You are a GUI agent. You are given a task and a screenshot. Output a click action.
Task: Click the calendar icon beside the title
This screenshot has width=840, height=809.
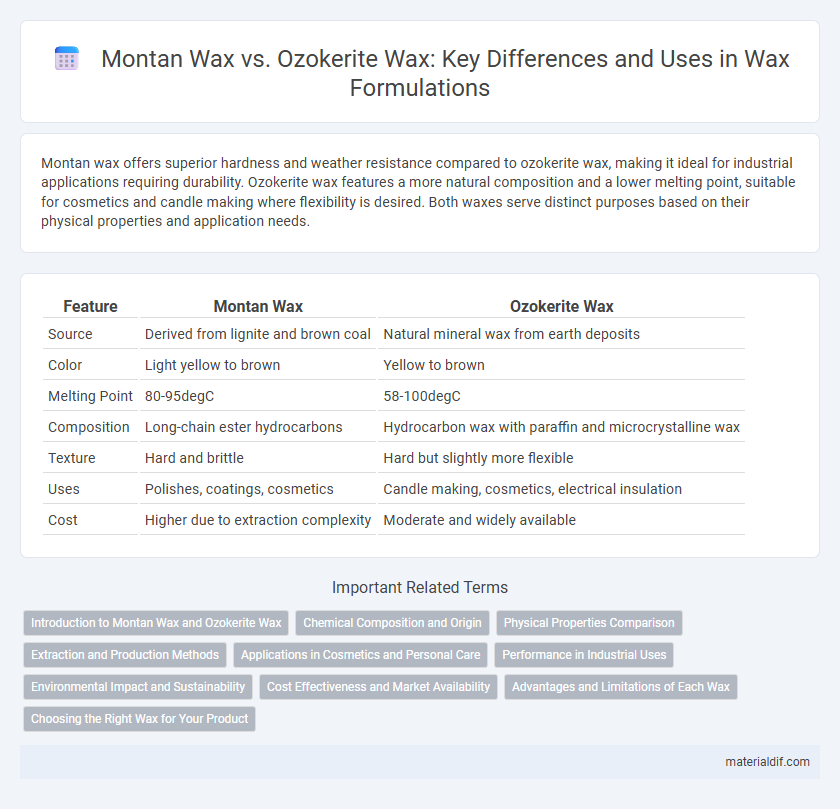pyautogui.click(x=67, y=58)
